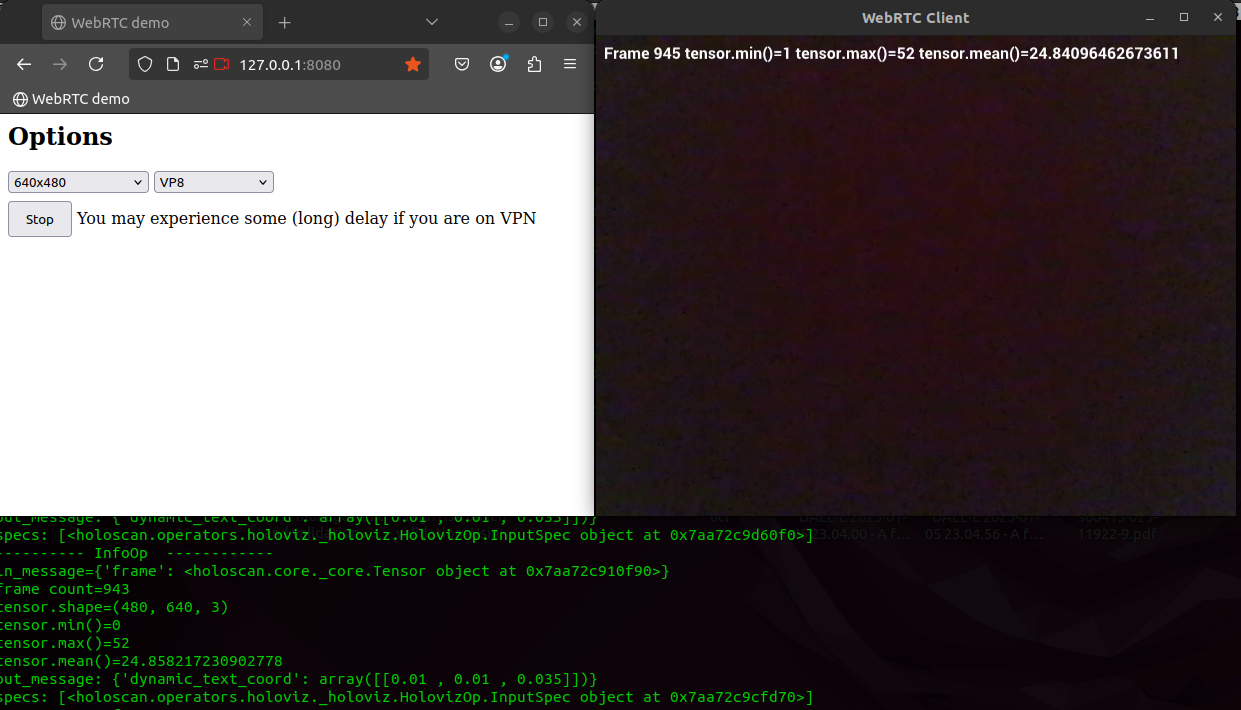Open the 640x480 resolution dropdown
This screenshot has height=710, width=1241.
[x=78, y=182]
